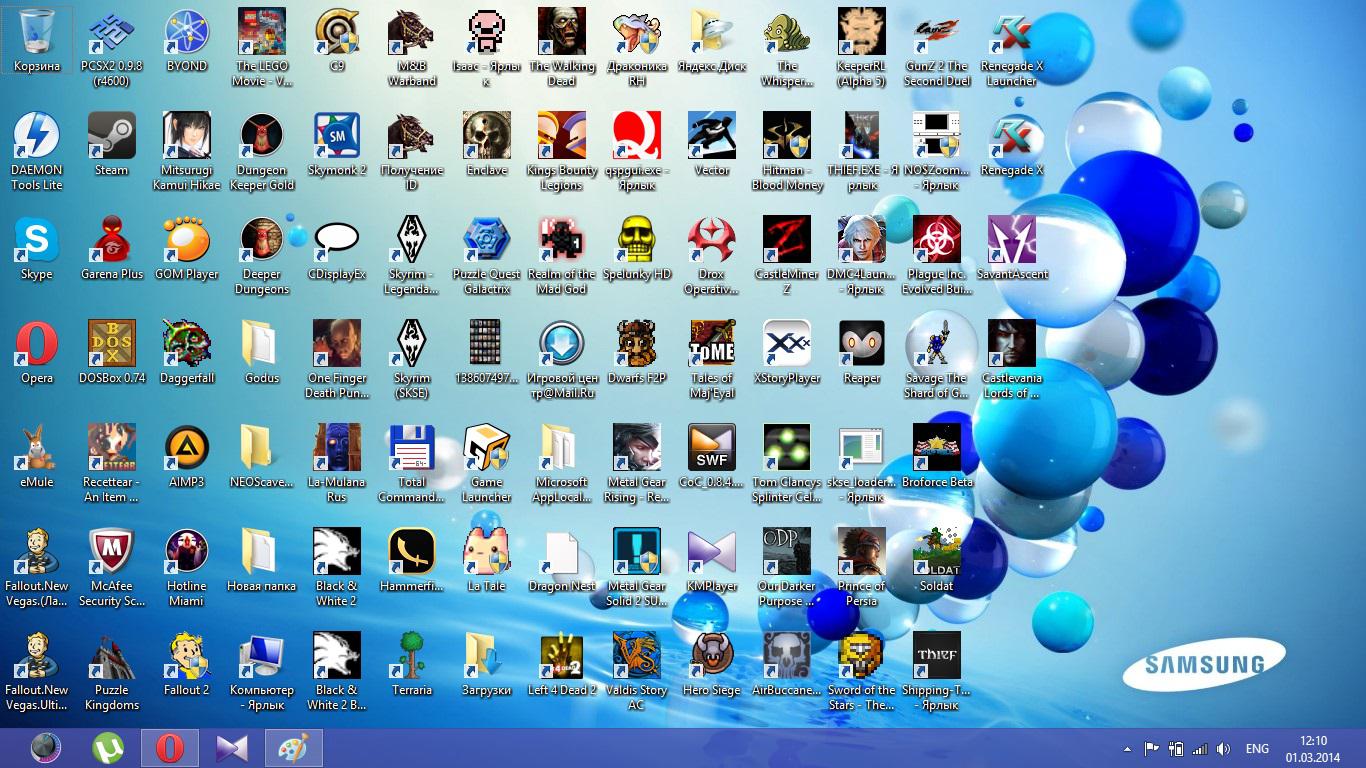1366x768 pixels.
Task: Select the Total Commander shortcut
Action: click(x=412, y=449)
